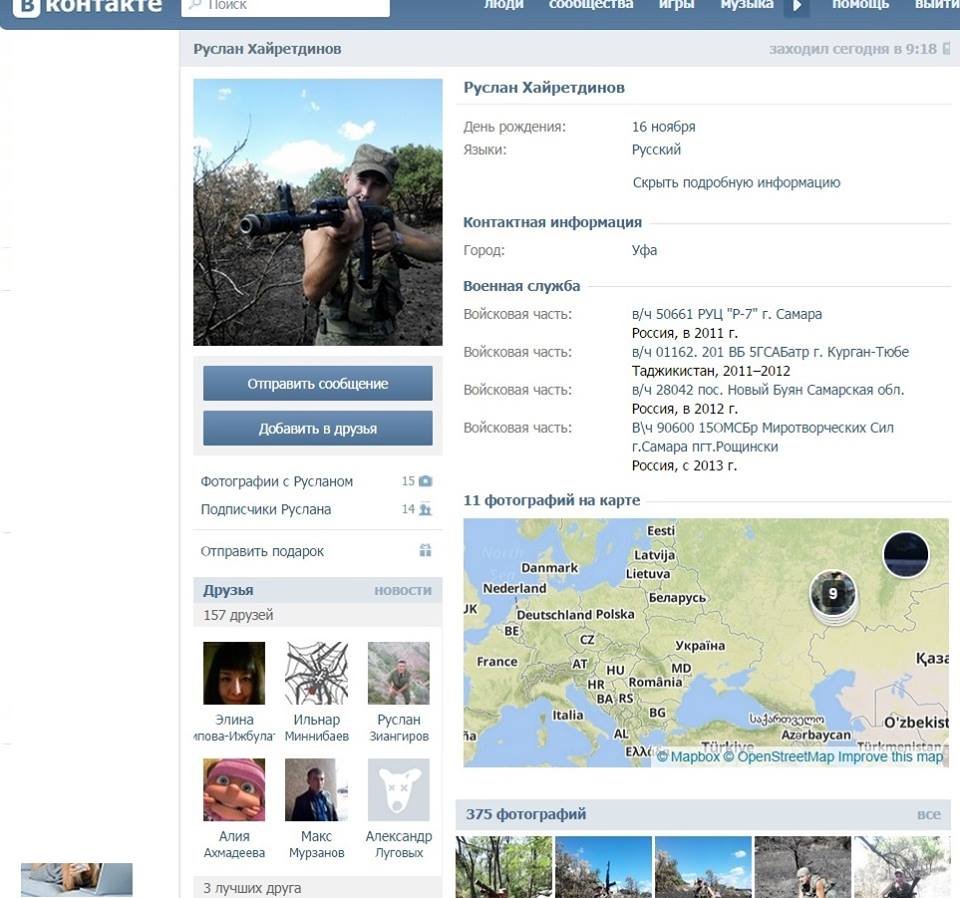Image resolution: width=960 pixels, height=898 pixels.
Task: Click все link in photos section
Action: click(x=928, y=814)
